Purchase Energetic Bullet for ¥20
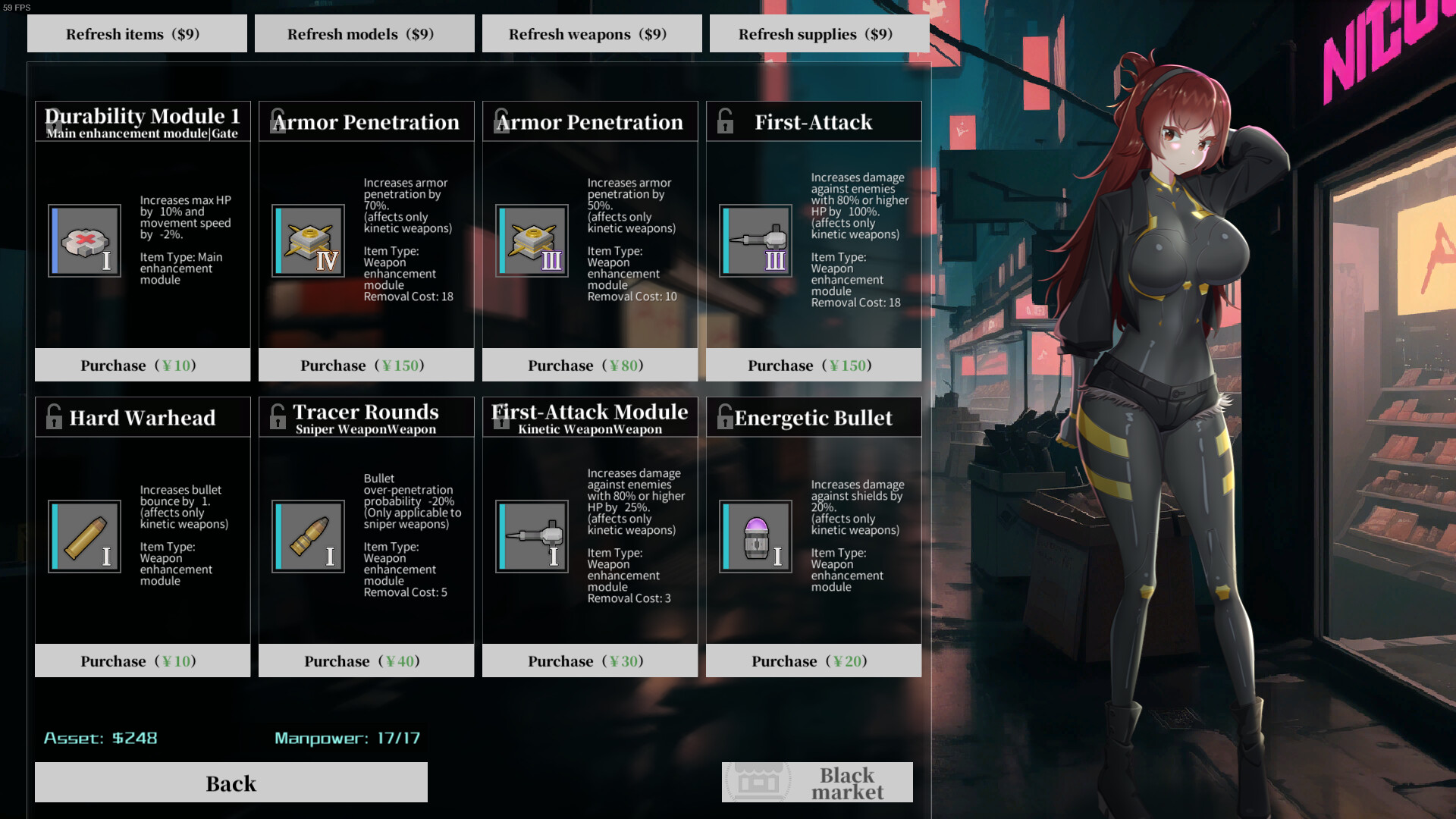 coord(813,661)
